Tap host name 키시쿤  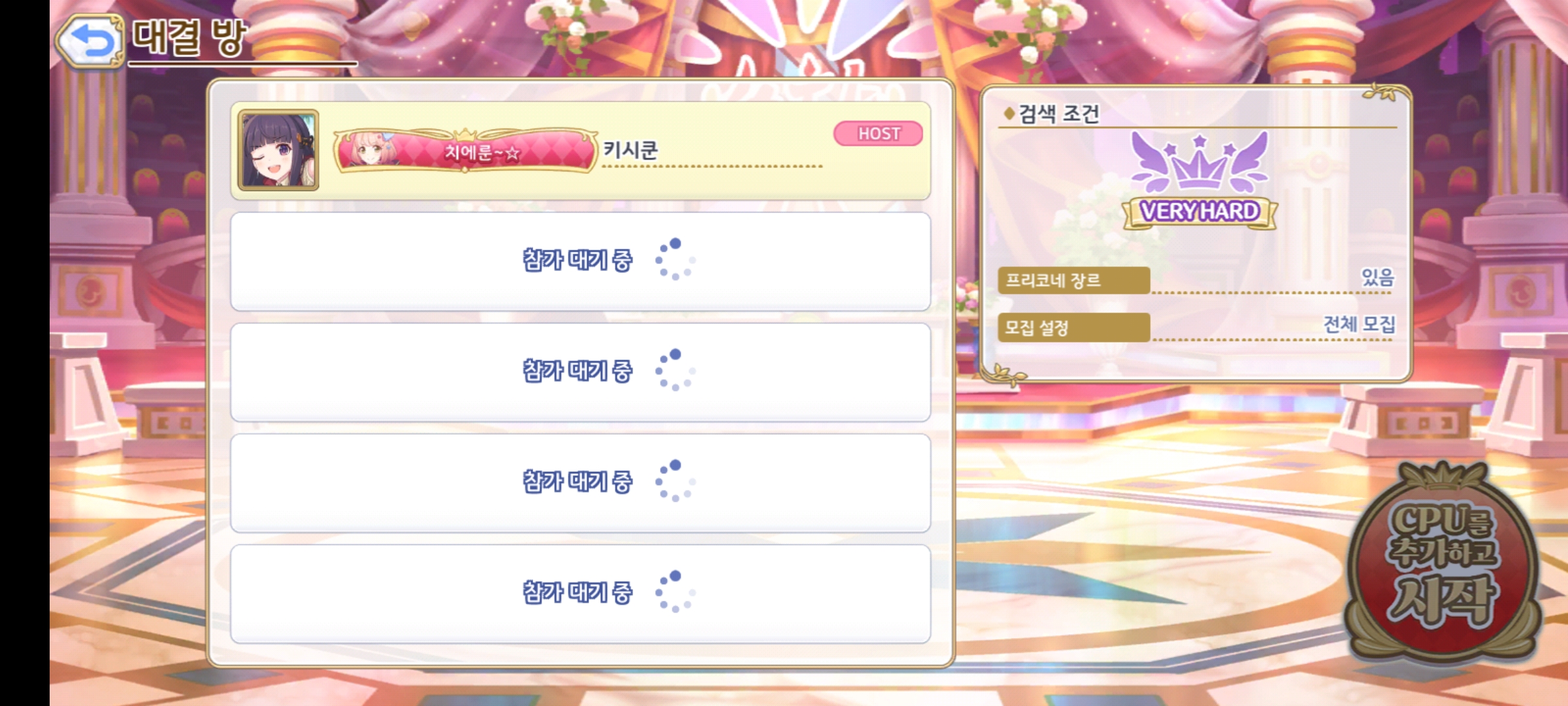point(630,150)
